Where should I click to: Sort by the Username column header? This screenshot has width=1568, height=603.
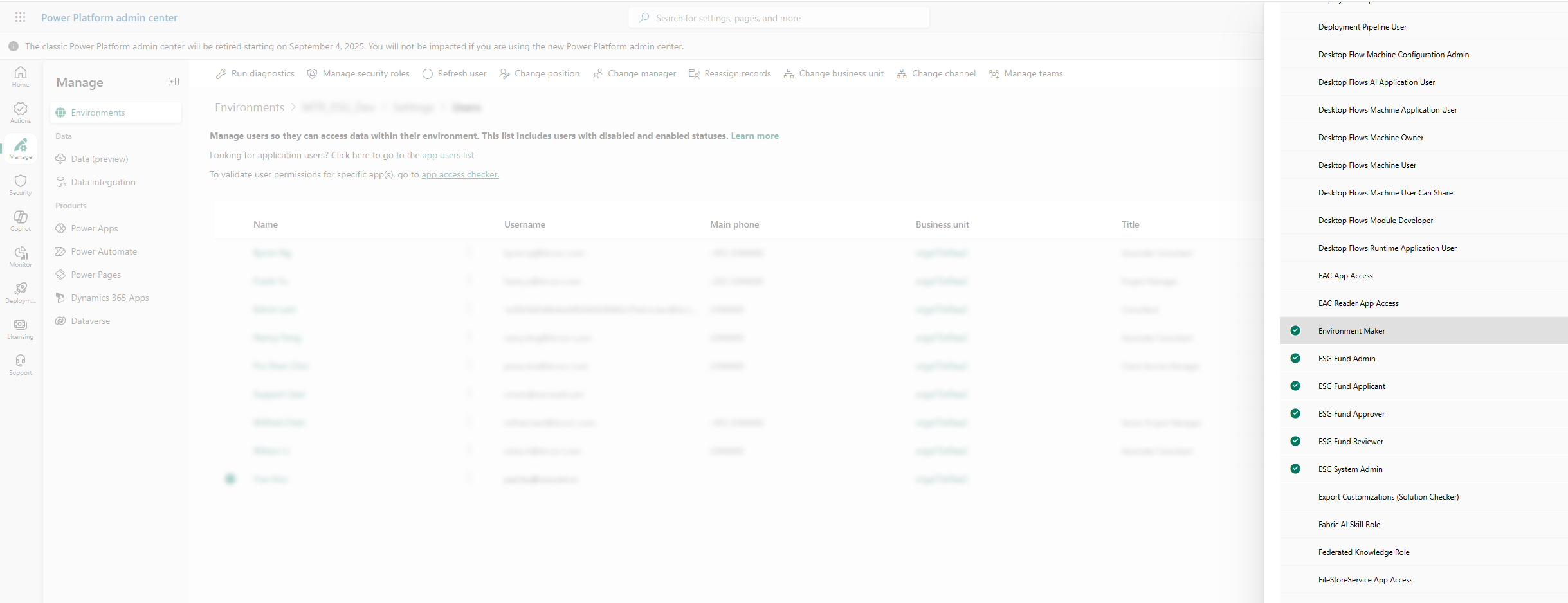point(525,224)
